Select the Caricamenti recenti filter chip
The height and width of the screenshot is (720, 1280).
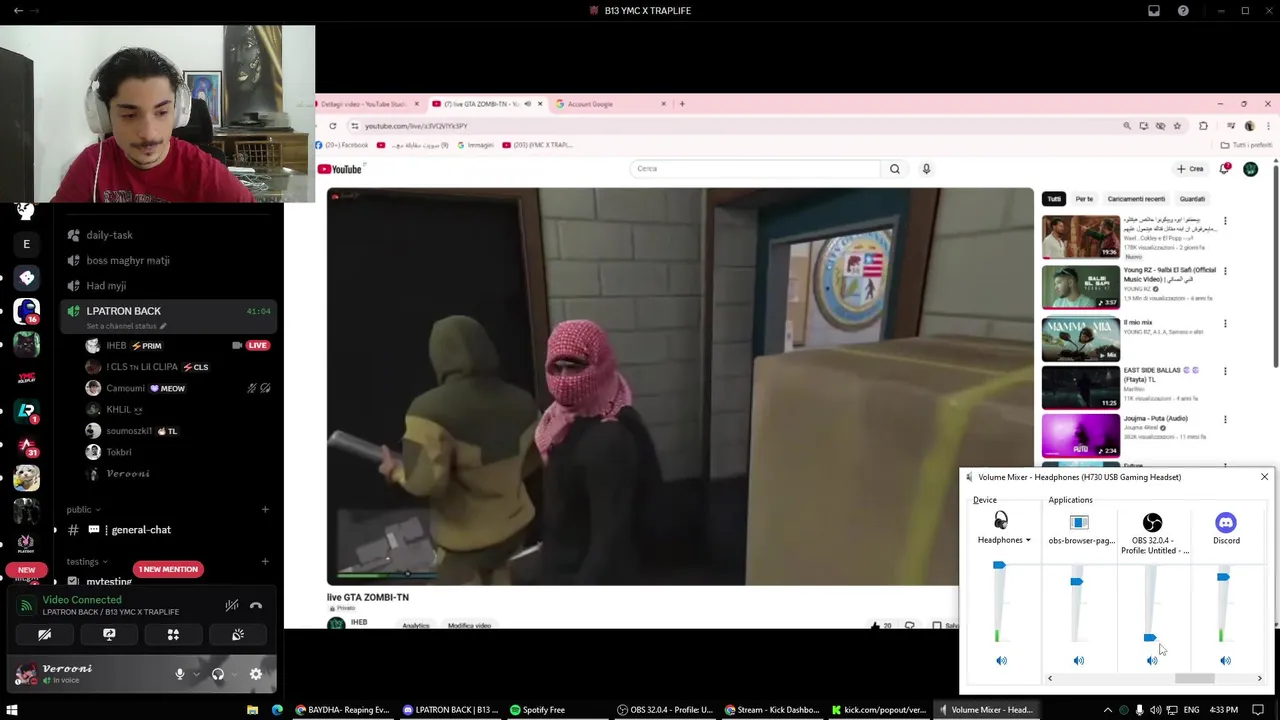point(1136,199)
